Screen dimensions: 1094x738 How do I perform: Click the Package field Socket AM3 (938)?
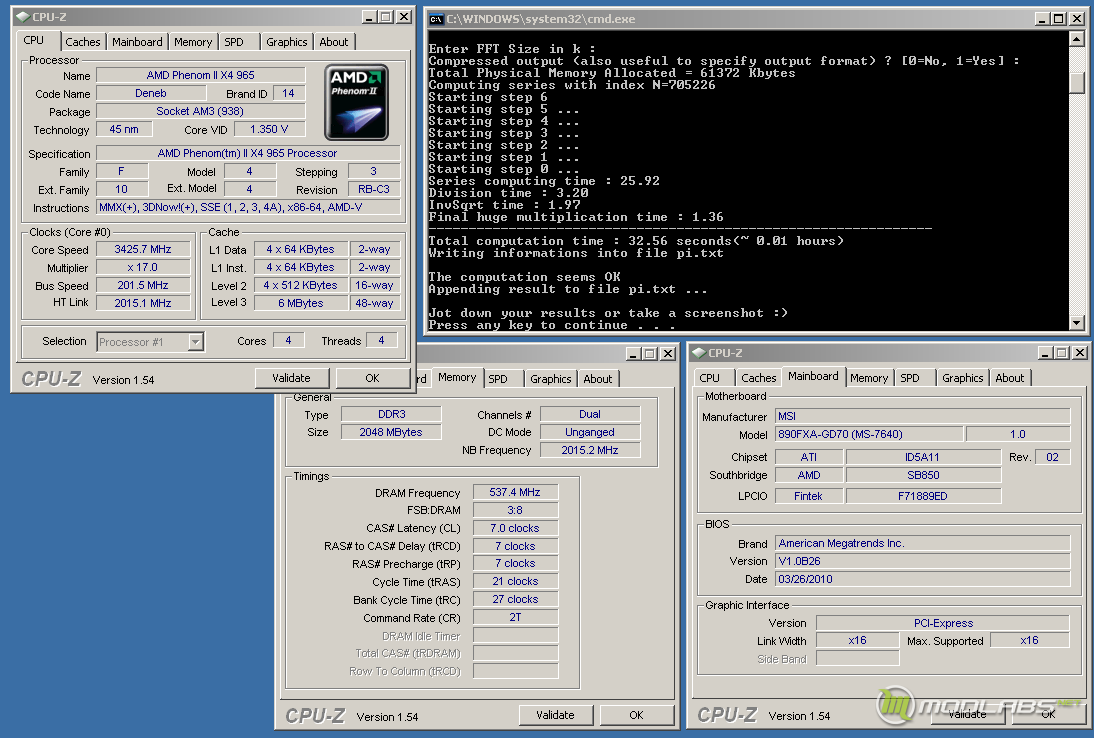coord(201,111)
